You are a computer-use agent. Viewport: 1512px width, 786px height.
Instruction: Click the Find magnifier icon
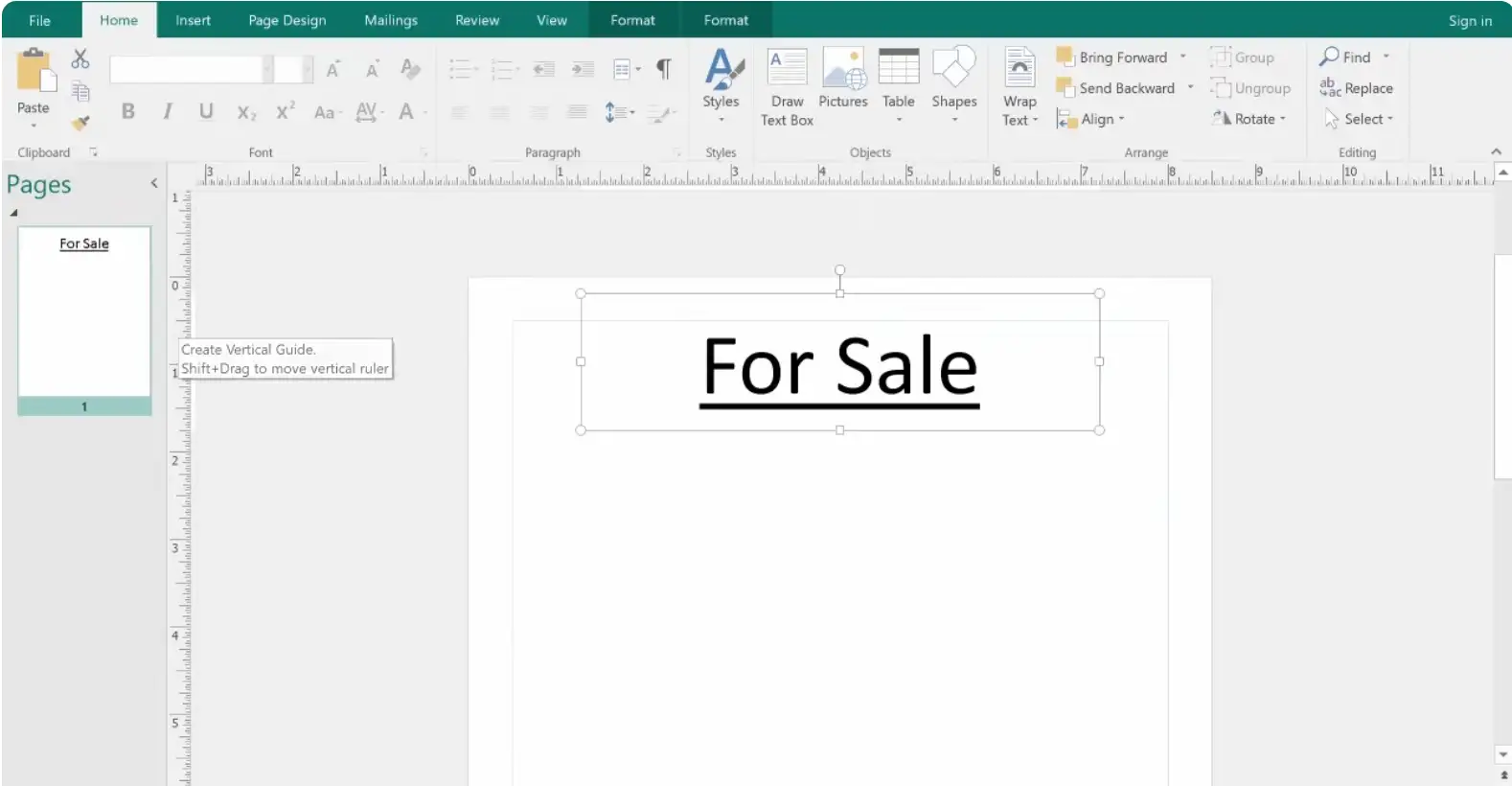1329,57
